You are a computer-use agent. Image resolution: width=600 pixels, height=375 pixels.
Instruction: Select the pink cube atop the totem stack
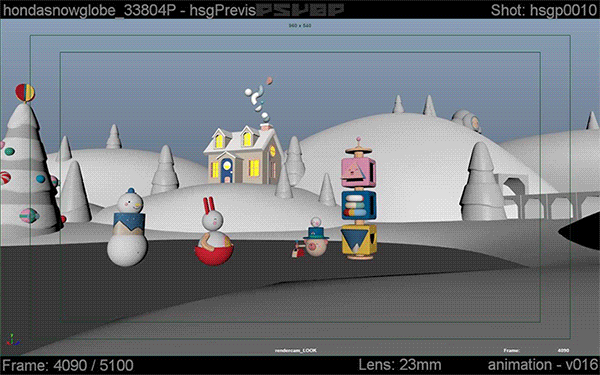coord(359,171)
